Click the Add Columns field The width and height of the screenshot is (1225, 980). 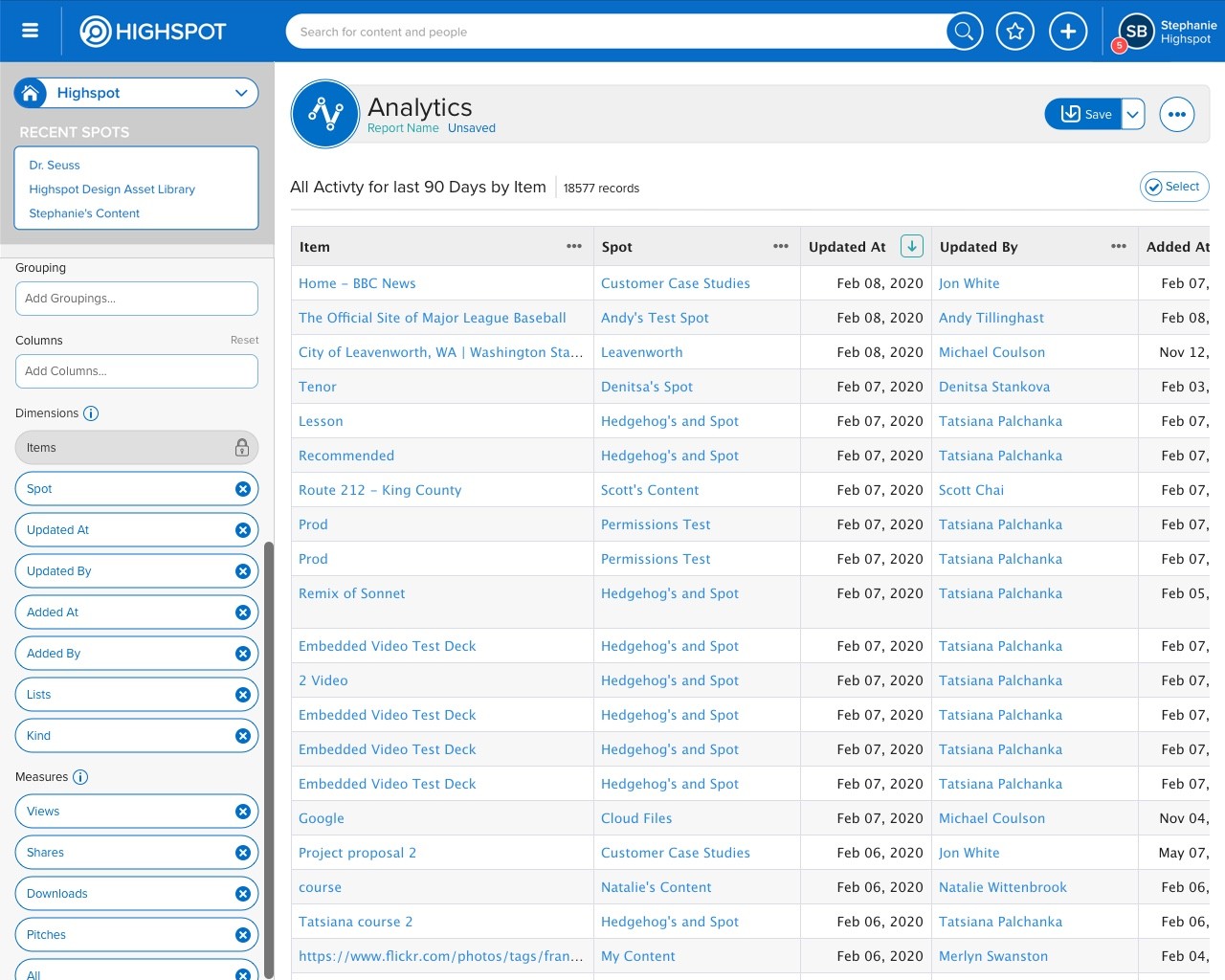tap(137, 371)
